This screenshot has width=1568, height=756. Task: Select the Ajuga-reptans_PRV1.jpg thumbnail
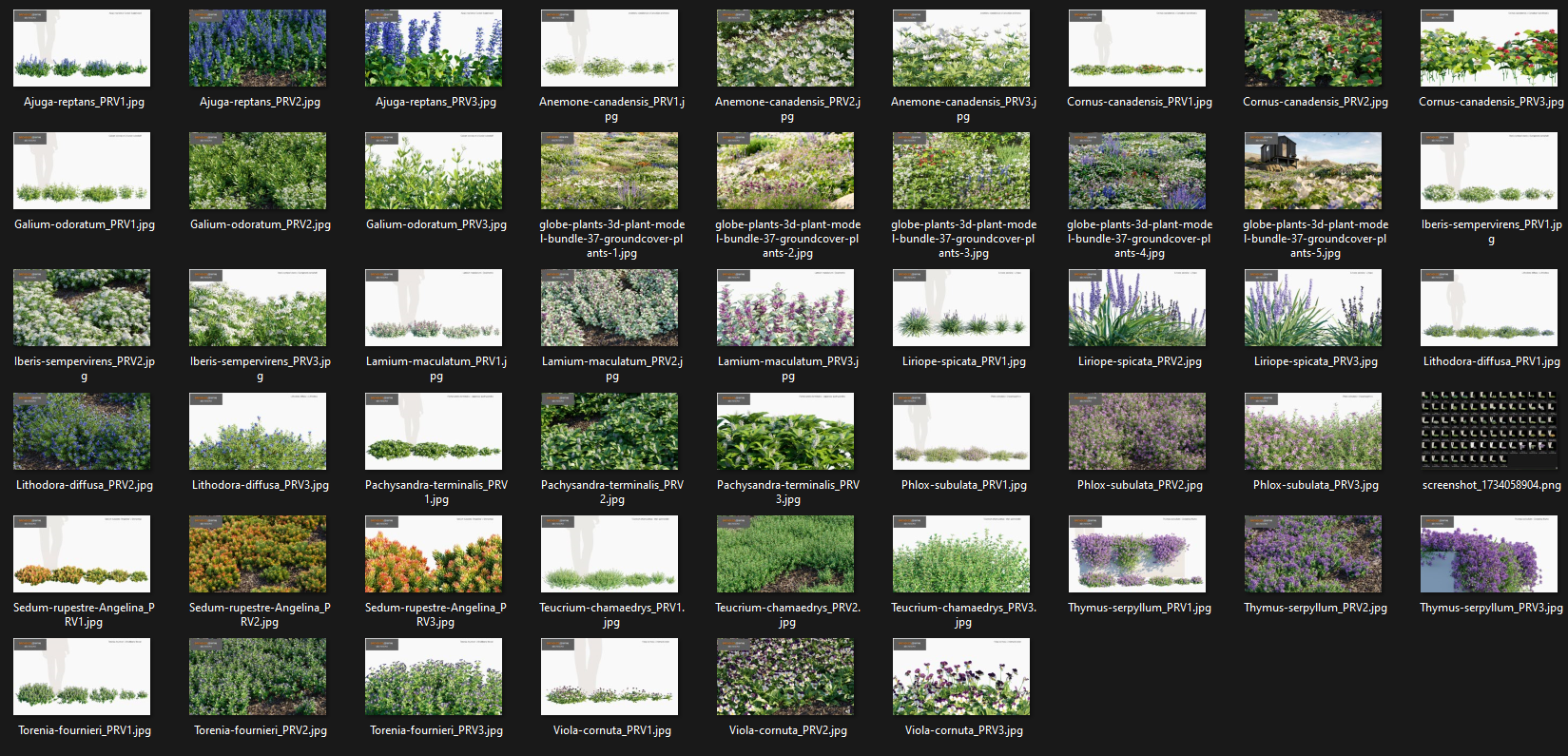82,48
